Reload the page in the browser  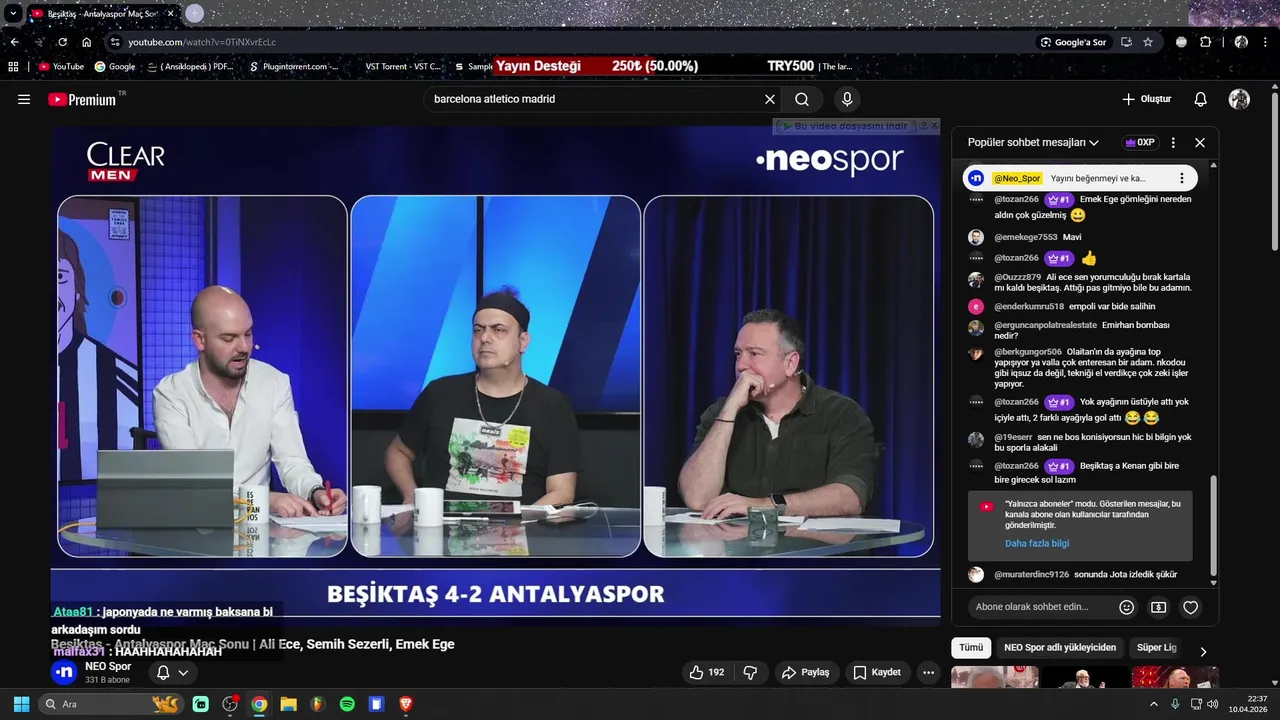click(x=62, y=42)
